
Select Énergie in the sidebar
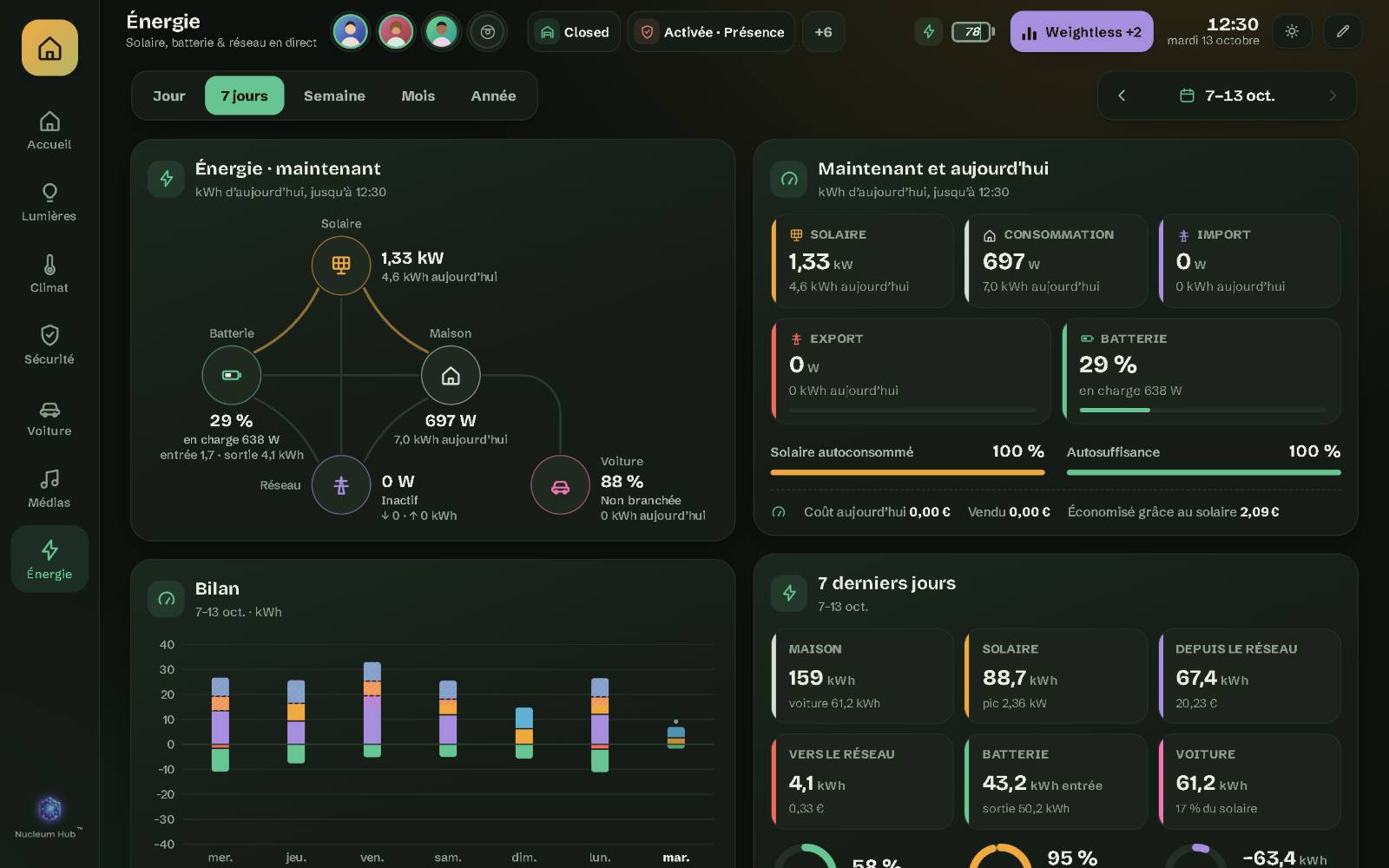coord(49,559)
